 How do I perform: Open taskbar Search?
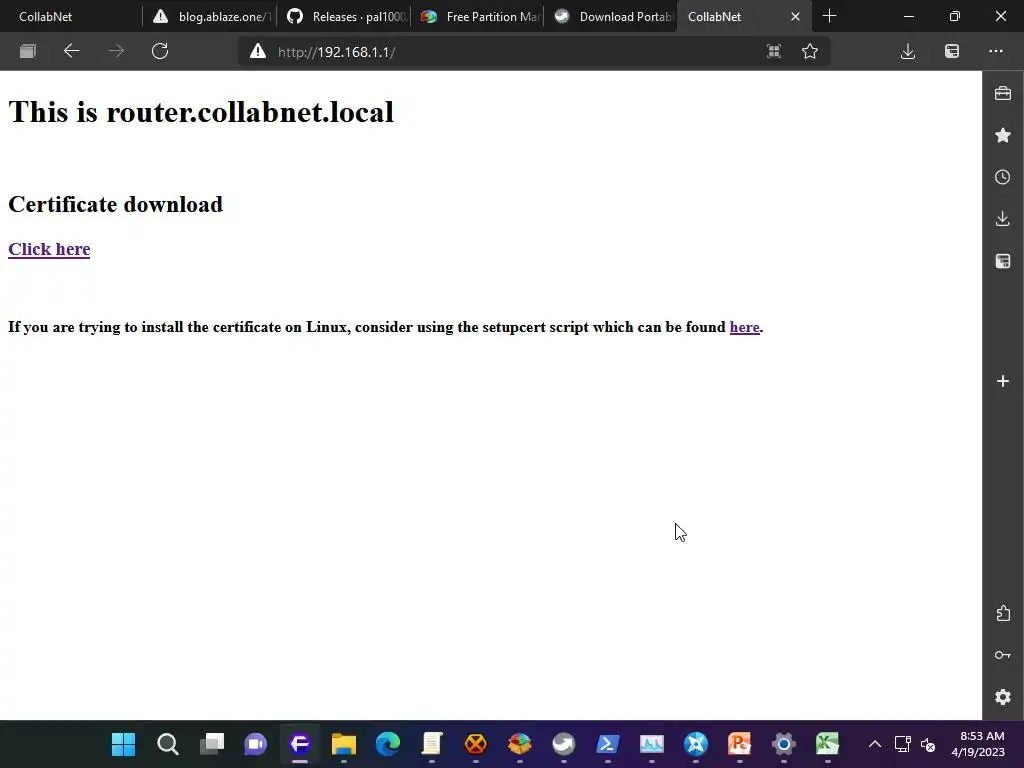[168, 744]
